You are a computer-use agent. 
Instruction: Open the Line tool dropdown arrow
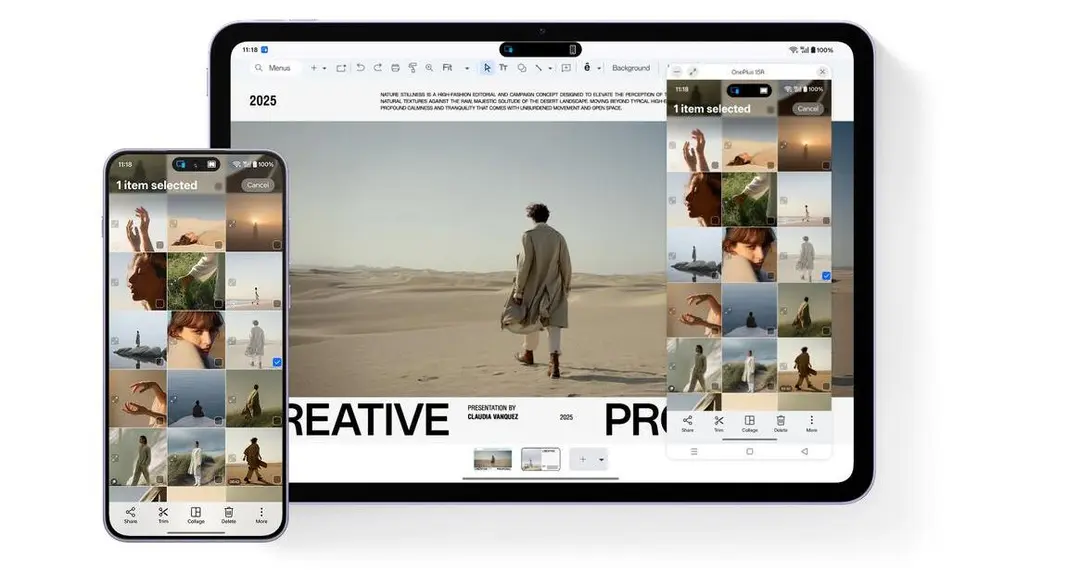(x=550, y=68)
